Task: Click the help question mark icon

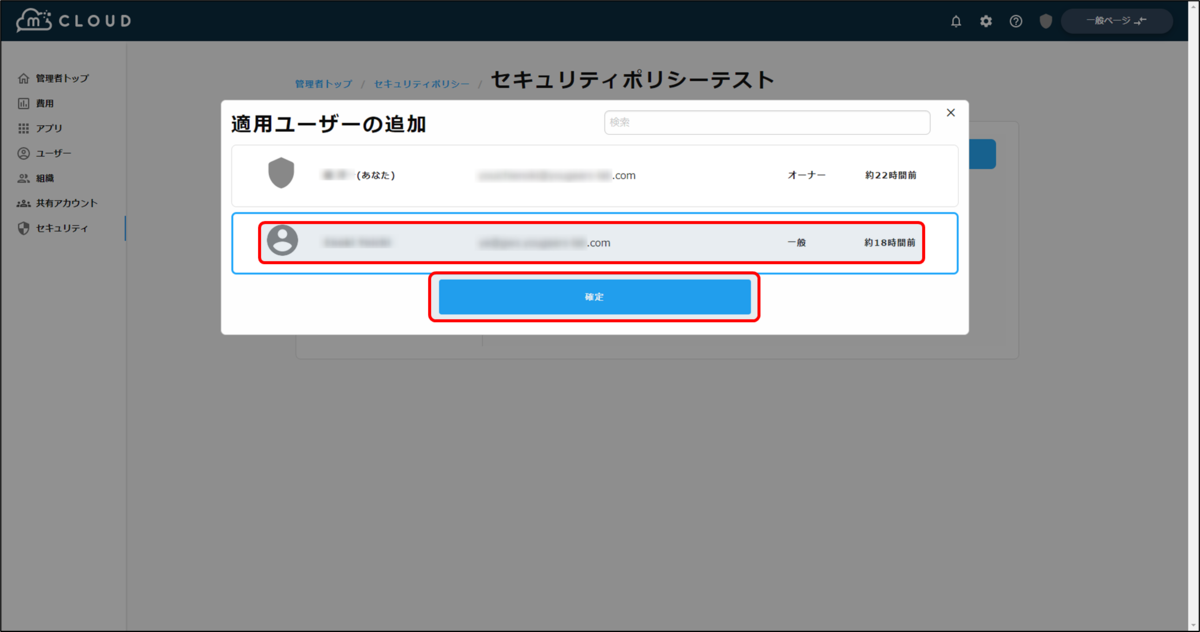Action: point(1015,20)
